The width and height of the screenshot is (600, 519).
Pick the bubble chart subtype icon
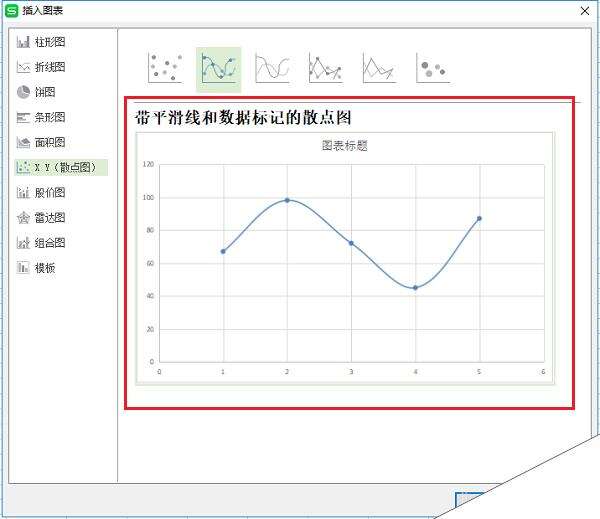(433, 68)
